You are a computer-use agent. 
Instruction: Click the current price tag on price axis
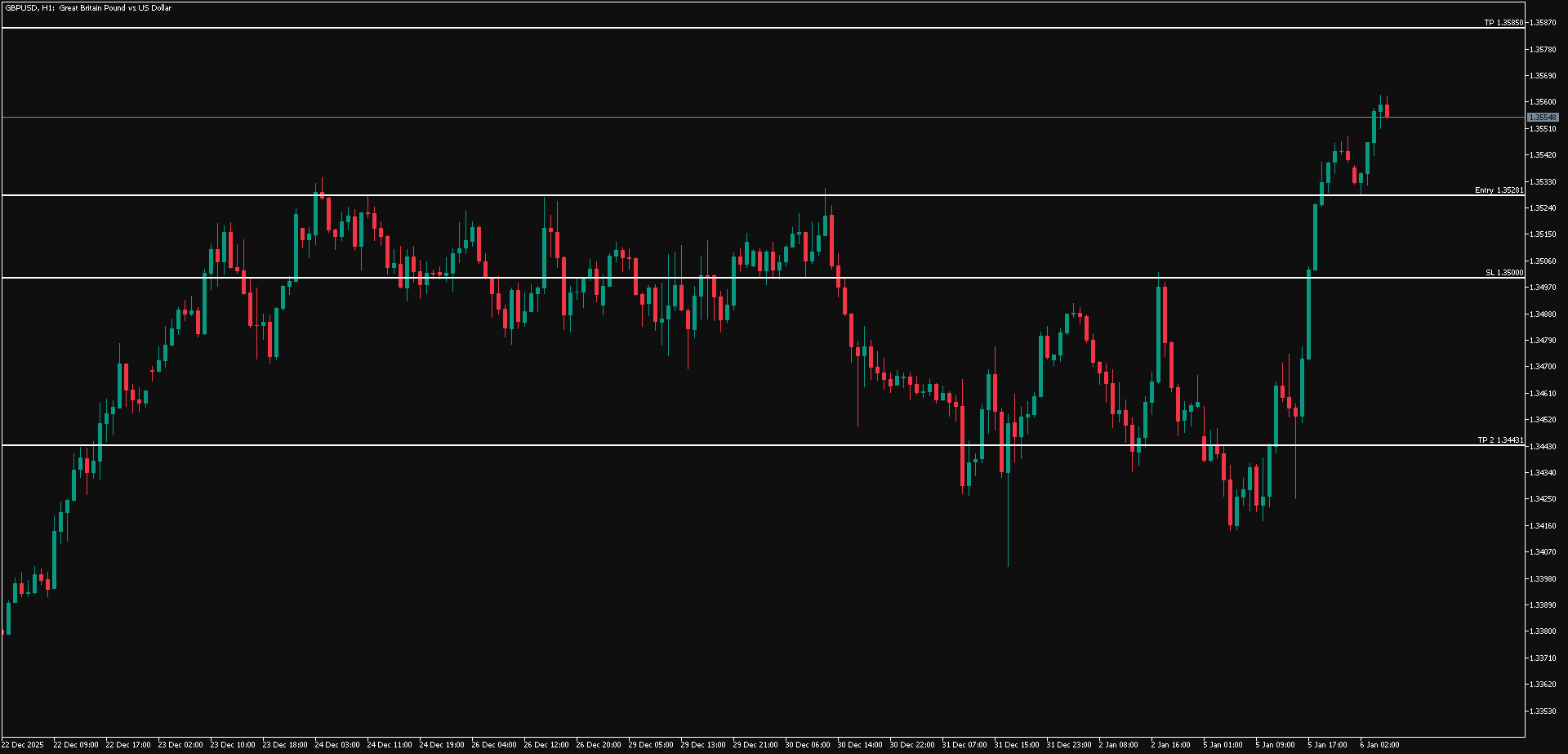tap(1543, 118)
